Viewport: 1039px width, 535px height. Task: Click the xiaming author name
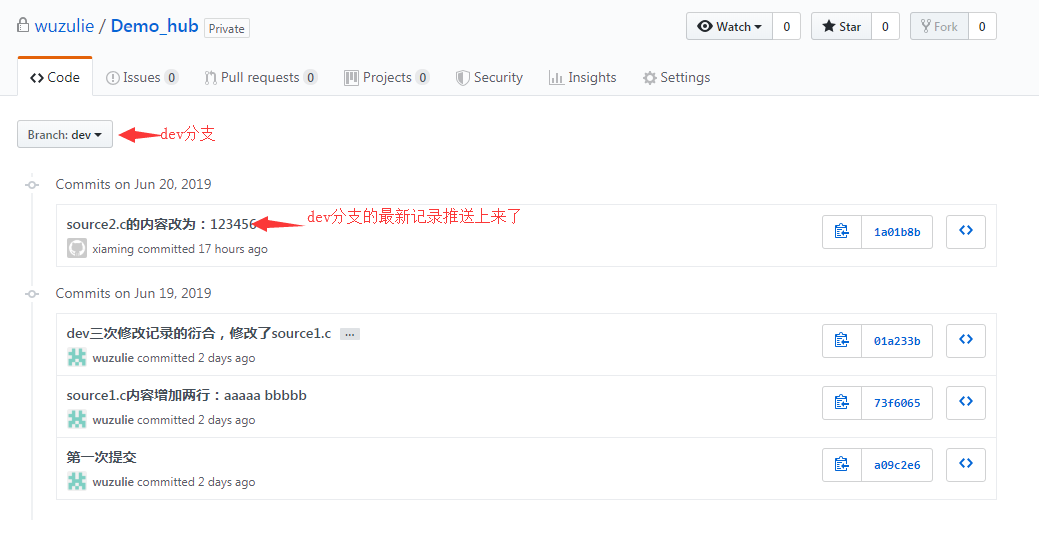[x=113, y=249]
